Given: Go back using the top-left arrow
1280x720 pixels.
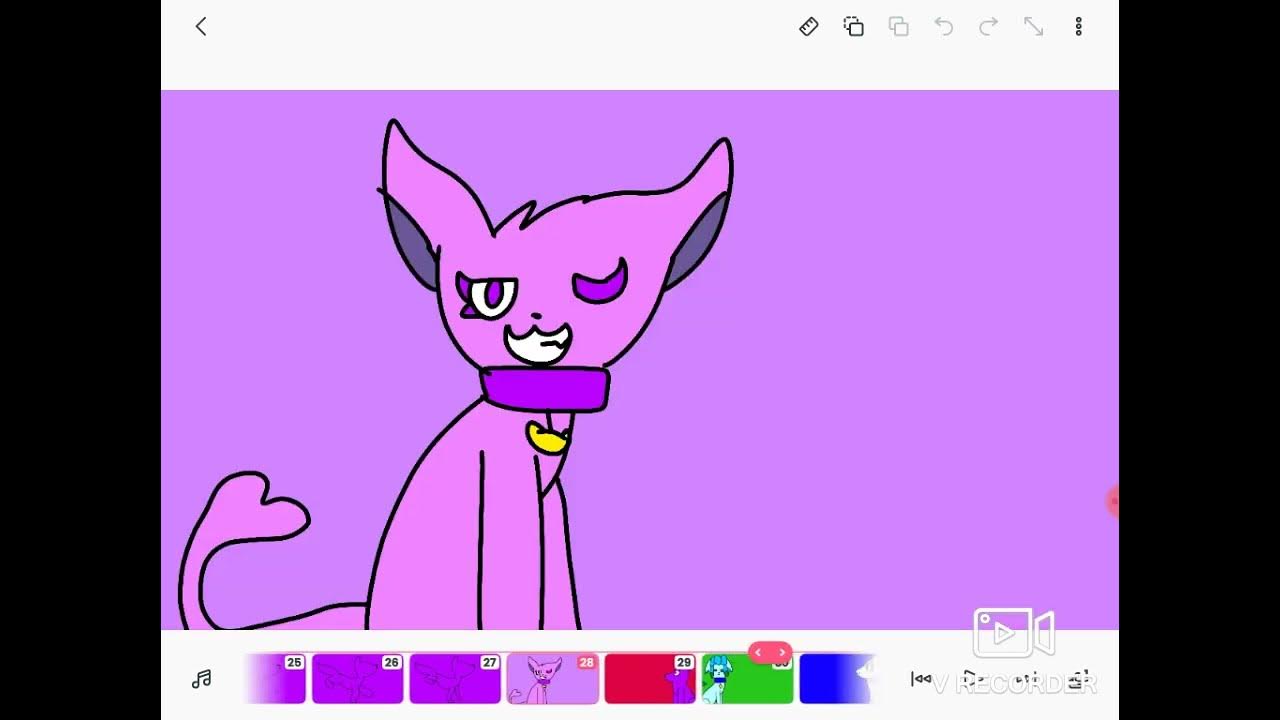Looking at the screenshot, I should tap(201, 27).
